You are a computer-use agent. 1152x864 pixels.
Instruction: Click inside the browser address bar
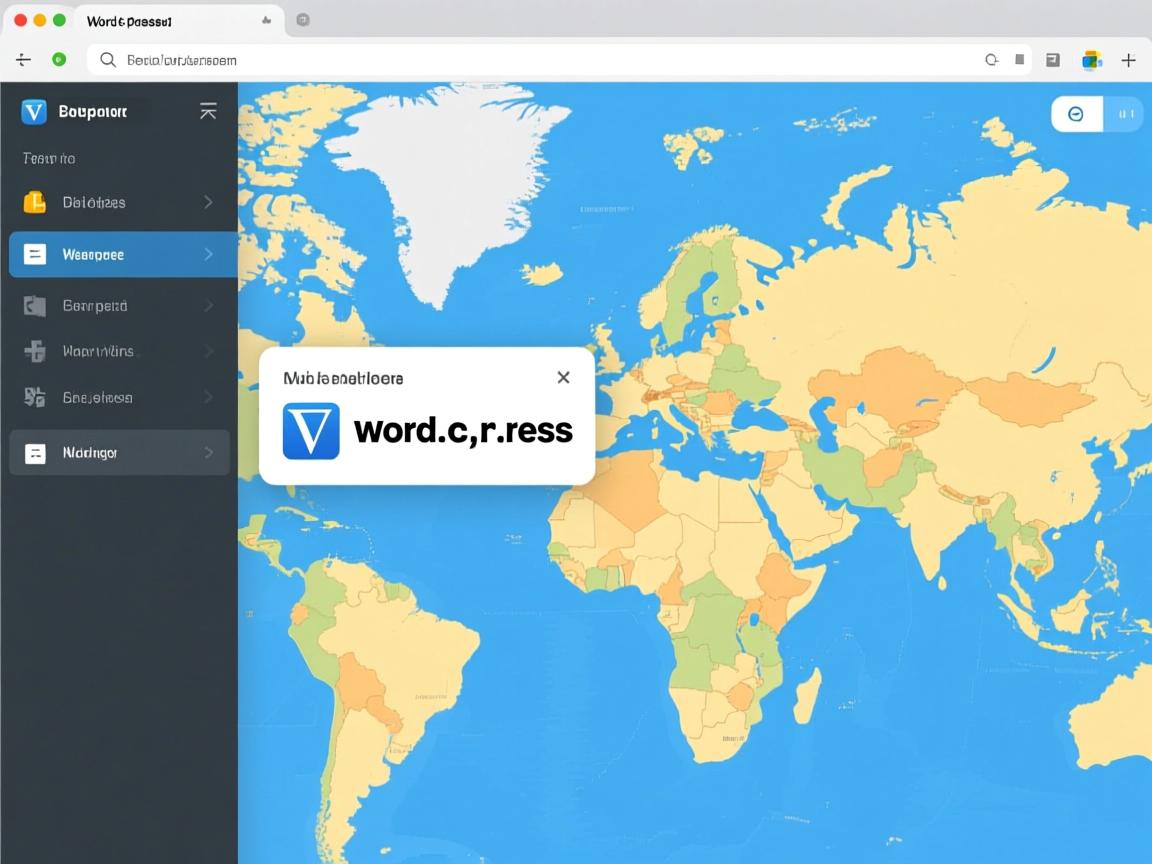pos(400,59)
